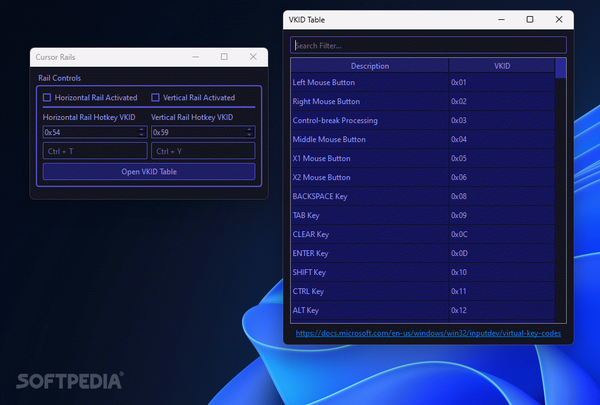The width and height of the screenshot is (600, 405).
Task: Minimize the Cursor Rails window
Action: pyautogui.click(x=196, y=57)
